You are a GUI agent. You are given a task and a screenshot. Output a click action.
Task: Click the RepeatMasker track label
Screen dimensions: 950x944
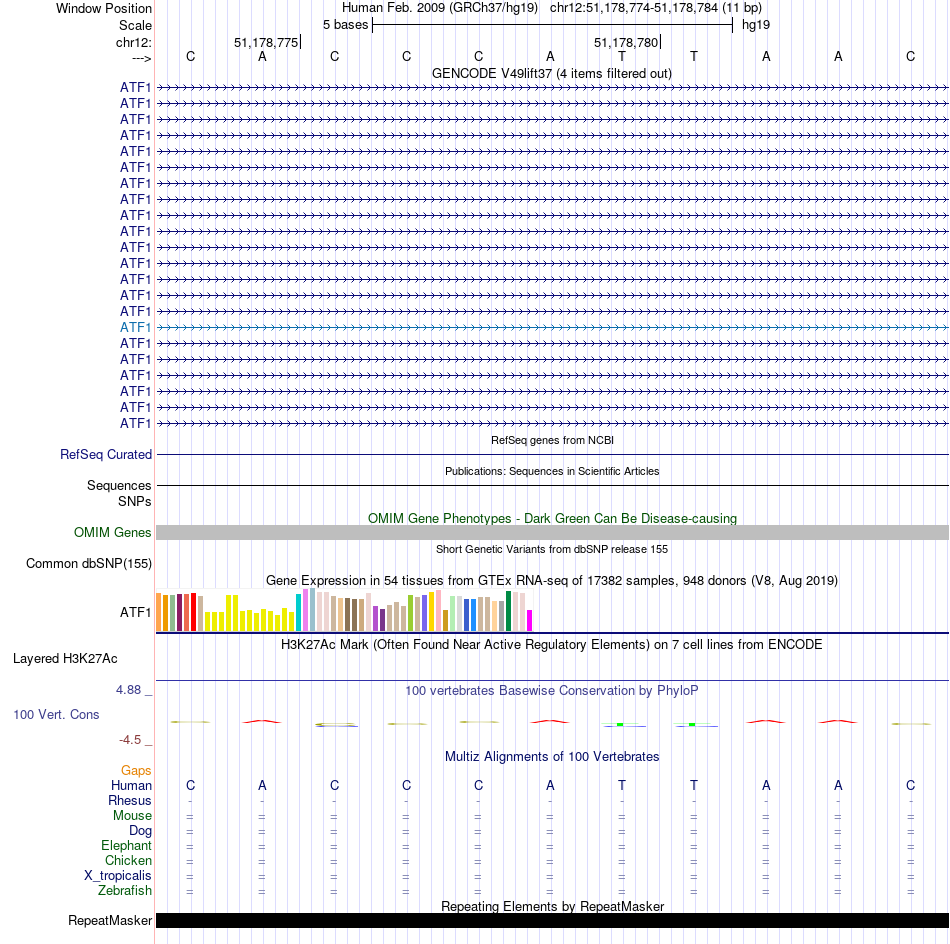click(110, 920)
